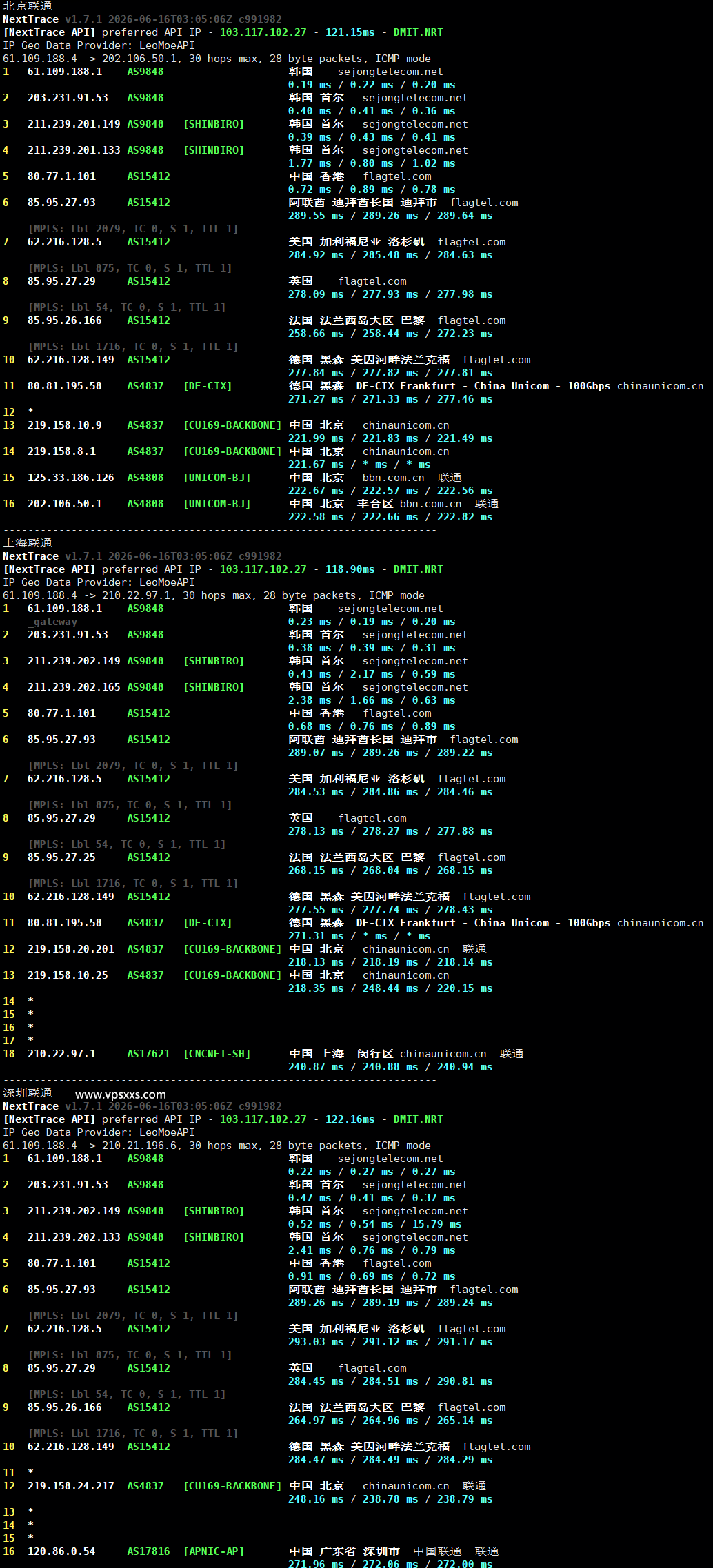
Task: Select the 15.79 ms latency
Action: pyautogui.click(x=437, y=1224)
